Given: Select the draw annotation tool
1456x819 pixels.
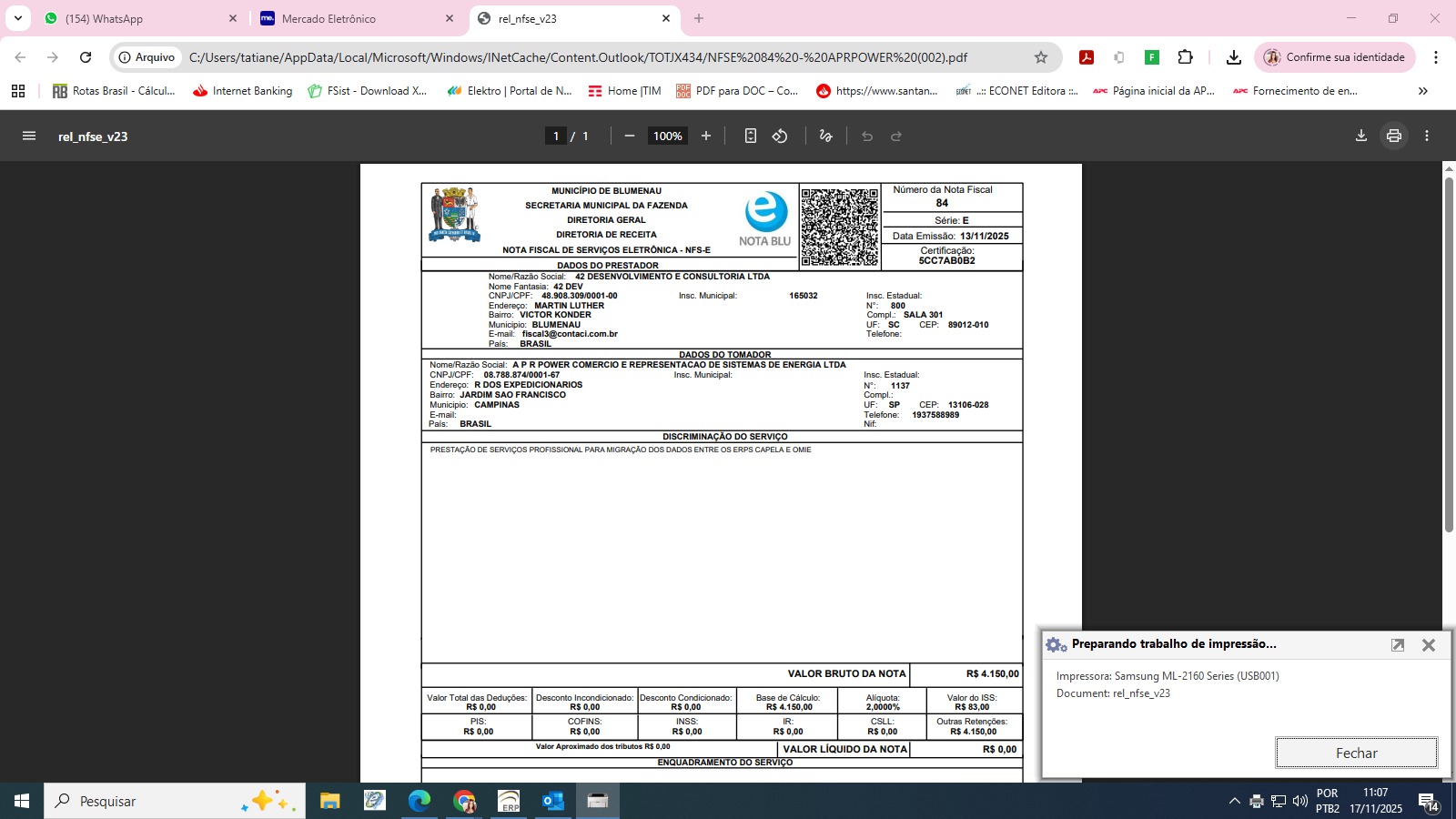Looking at the screenshot, I should tap(825, 136).
